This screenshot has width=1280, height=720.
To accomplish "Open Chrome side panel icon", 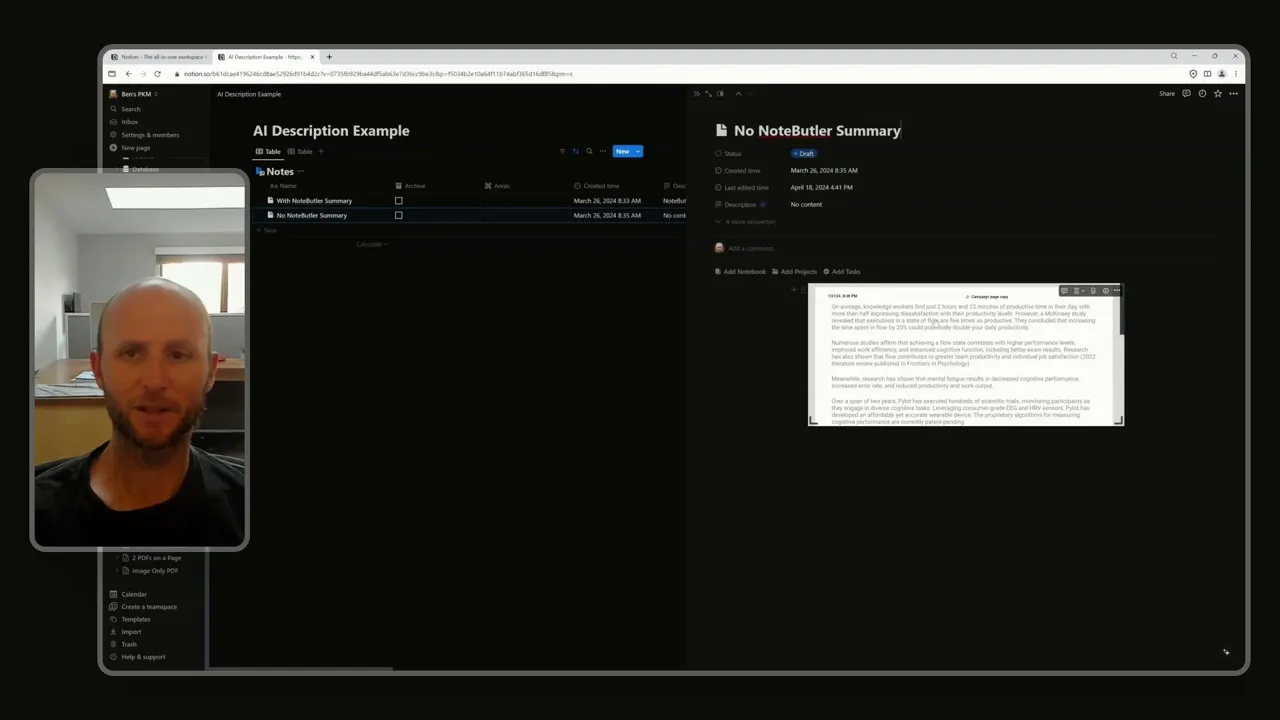I will pyautogui.click(x=1207, y=74).
